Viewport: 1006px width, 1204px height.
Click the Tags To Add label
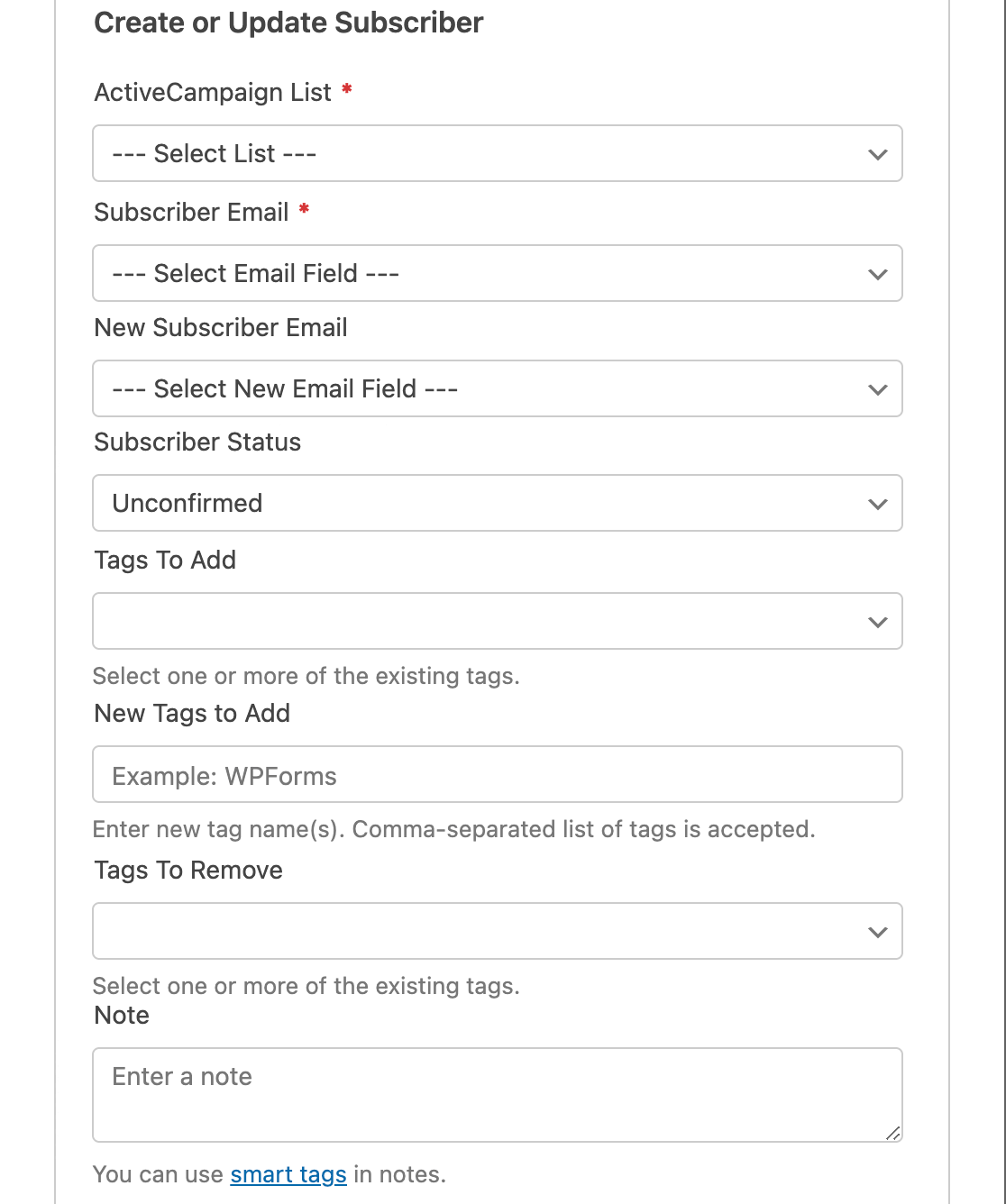(x=165, y=561)
